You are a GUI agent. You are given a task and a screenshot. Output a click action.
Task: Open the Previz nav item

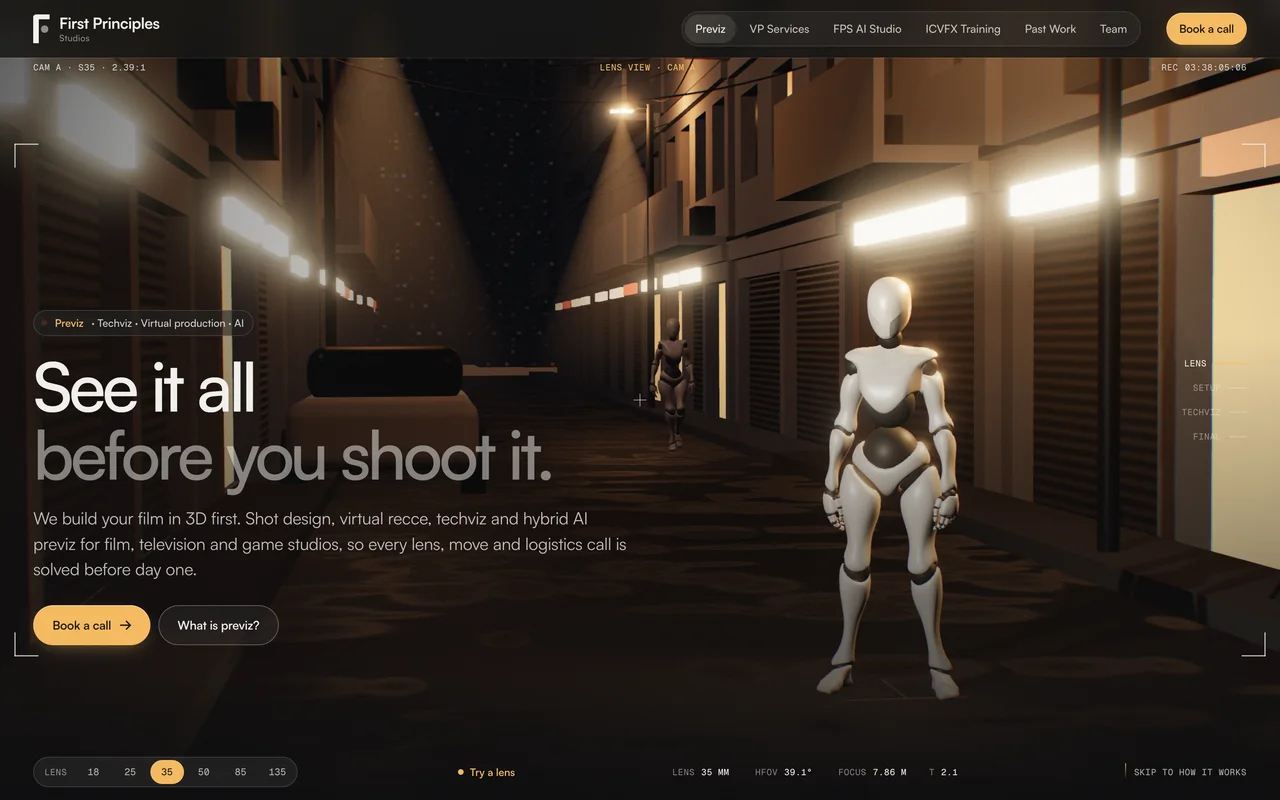click(x=710, y=29)
